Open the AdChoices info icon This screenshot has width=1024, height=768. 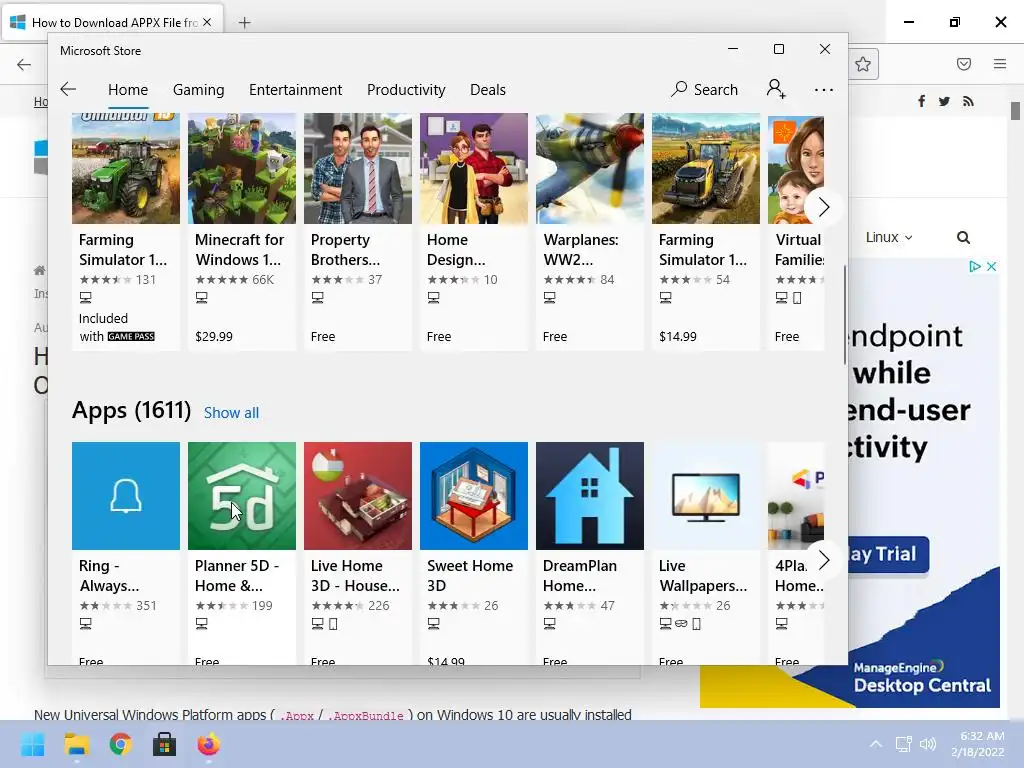974,266
